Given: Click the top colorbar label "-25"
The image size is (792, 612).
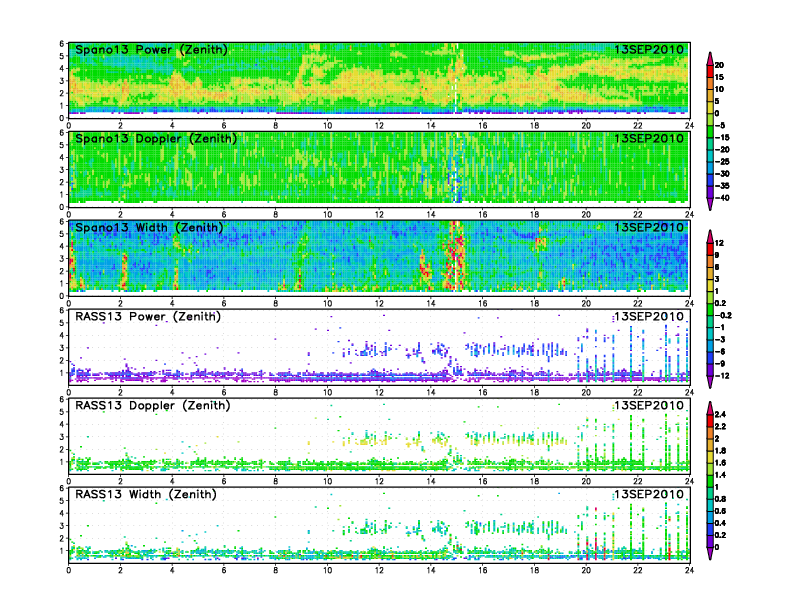Looking at the screenshot, I should pos(722,162).
